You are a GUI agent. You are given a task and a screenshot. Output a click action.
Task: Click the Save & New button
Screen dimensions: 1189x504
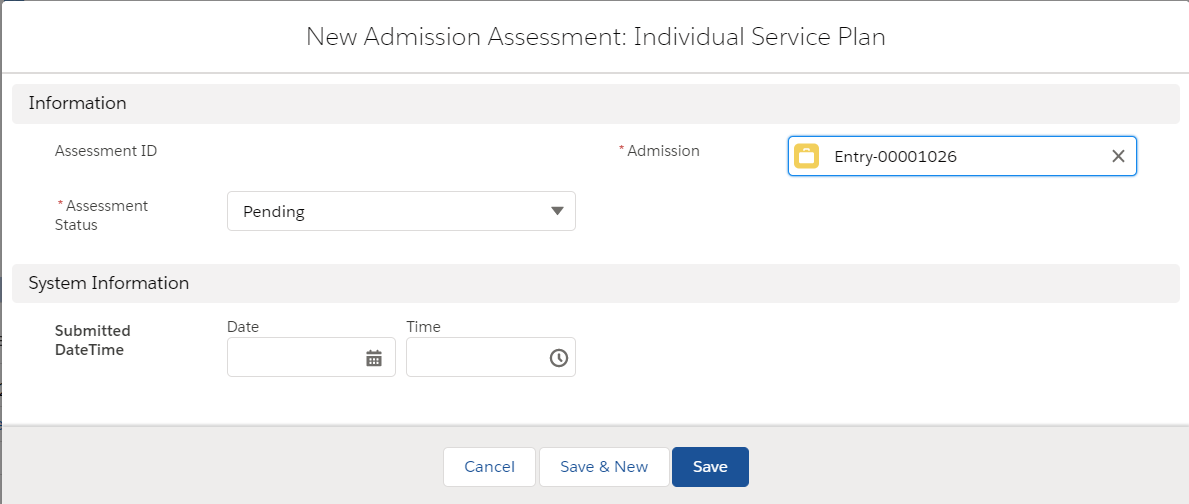(x=604, y=467)
